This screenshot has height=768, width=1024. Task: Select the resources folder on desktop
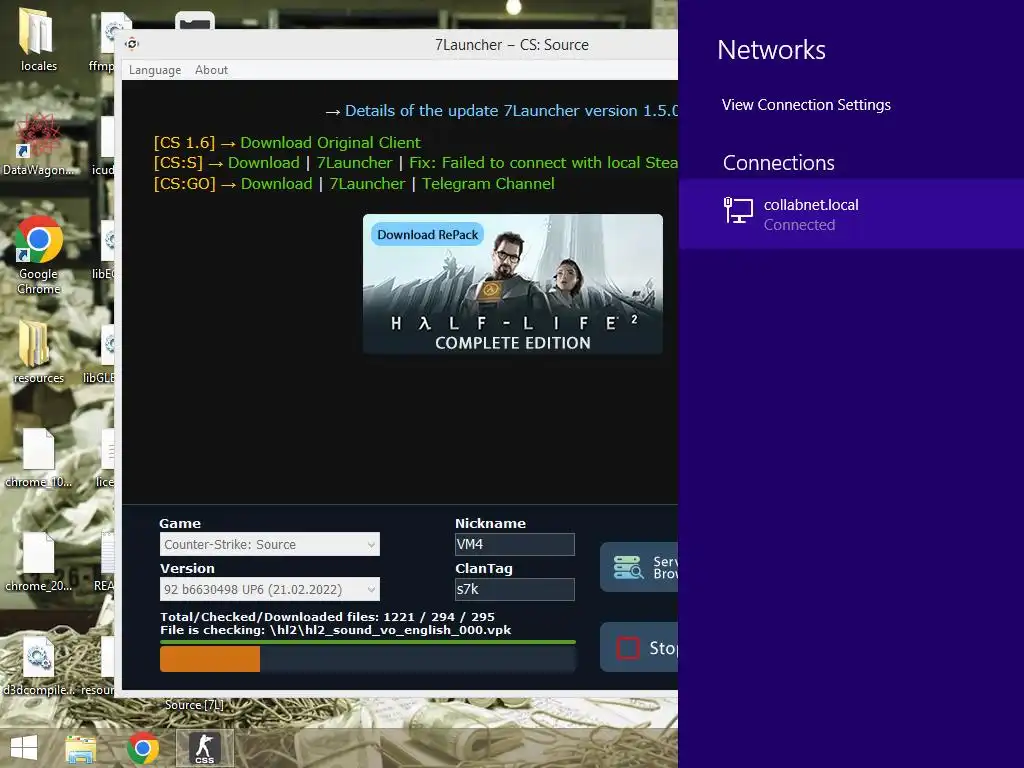click(x=38, y=351)
